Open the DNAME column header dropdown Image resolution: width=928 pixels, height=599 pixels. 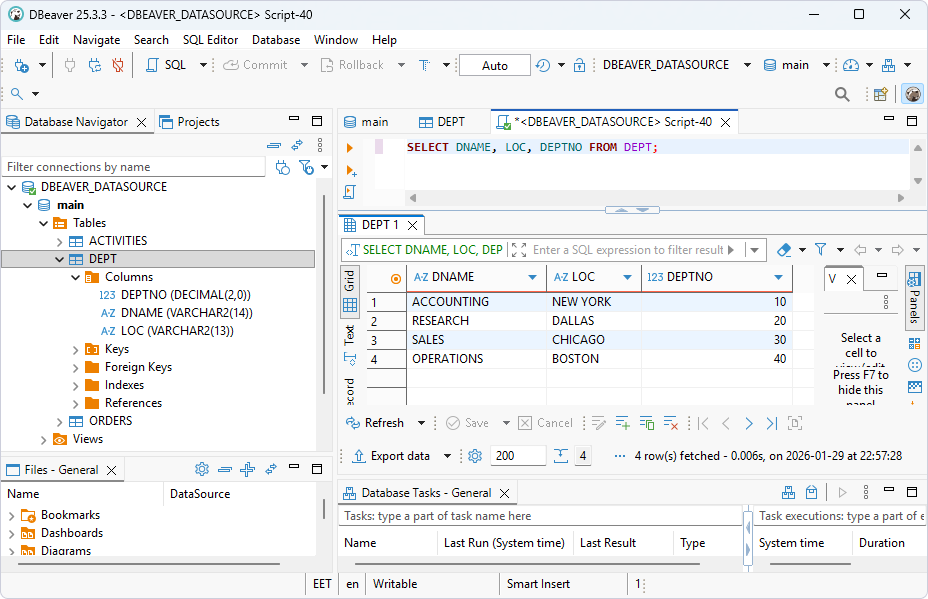529,277
